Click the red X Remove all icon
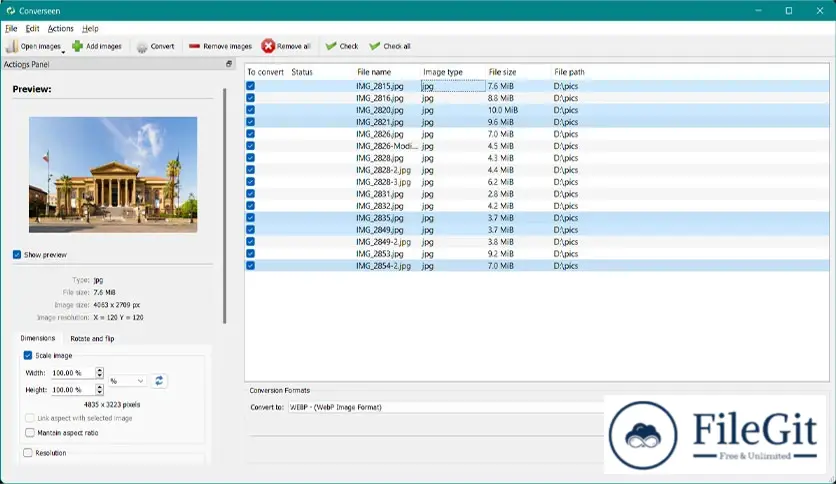The image size is (836, 484). click(x=268, y=46)
